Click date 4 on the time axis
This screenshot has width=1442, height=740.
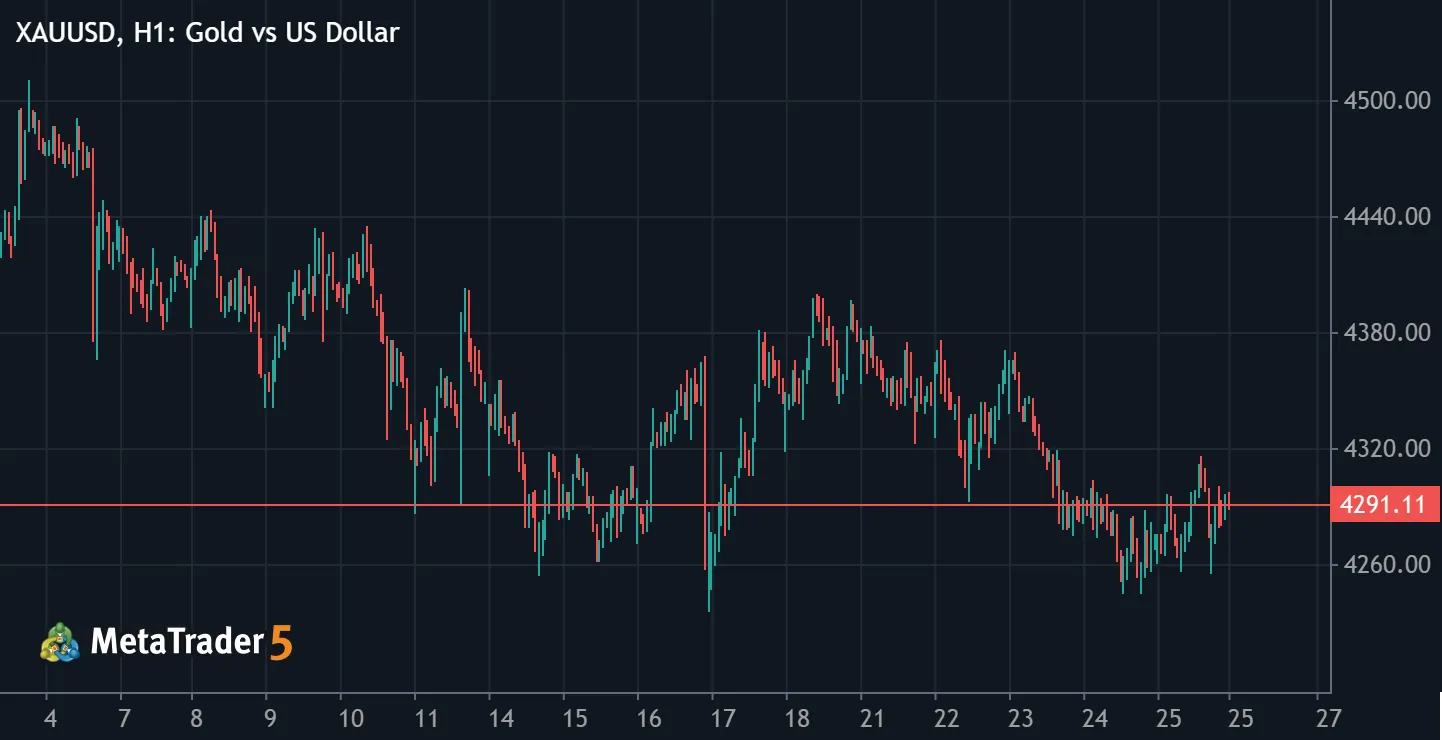[50, 718]
